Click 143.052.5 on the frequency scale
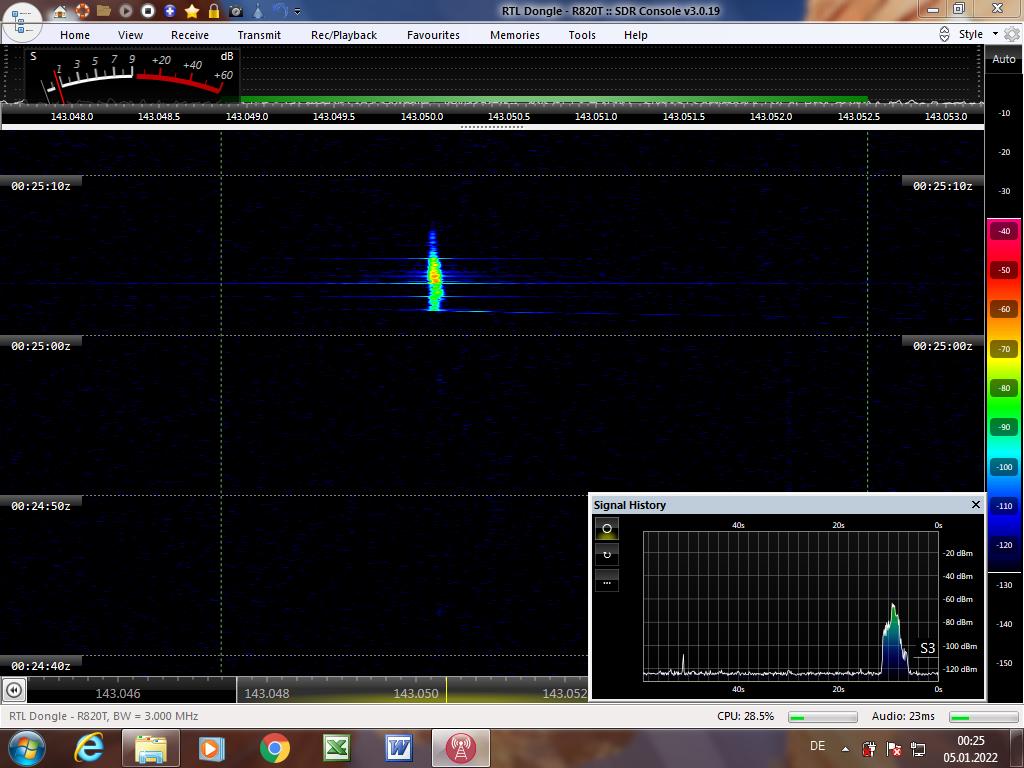This screenshot has height=768, width=1024. coord(859,116)
